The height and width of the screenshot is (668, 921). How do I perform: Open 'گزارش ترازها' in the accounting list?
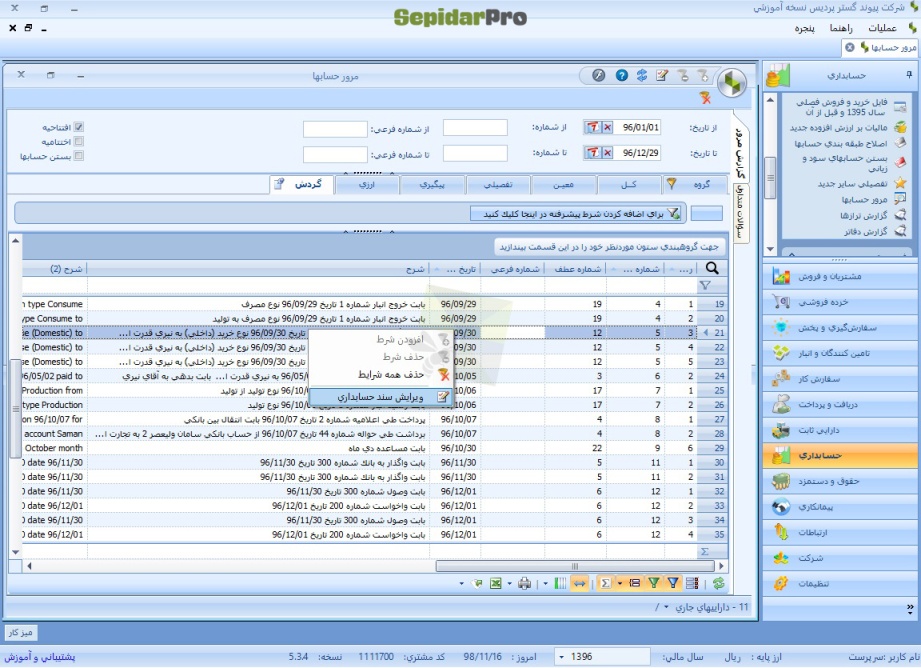[x=863, y=216]
